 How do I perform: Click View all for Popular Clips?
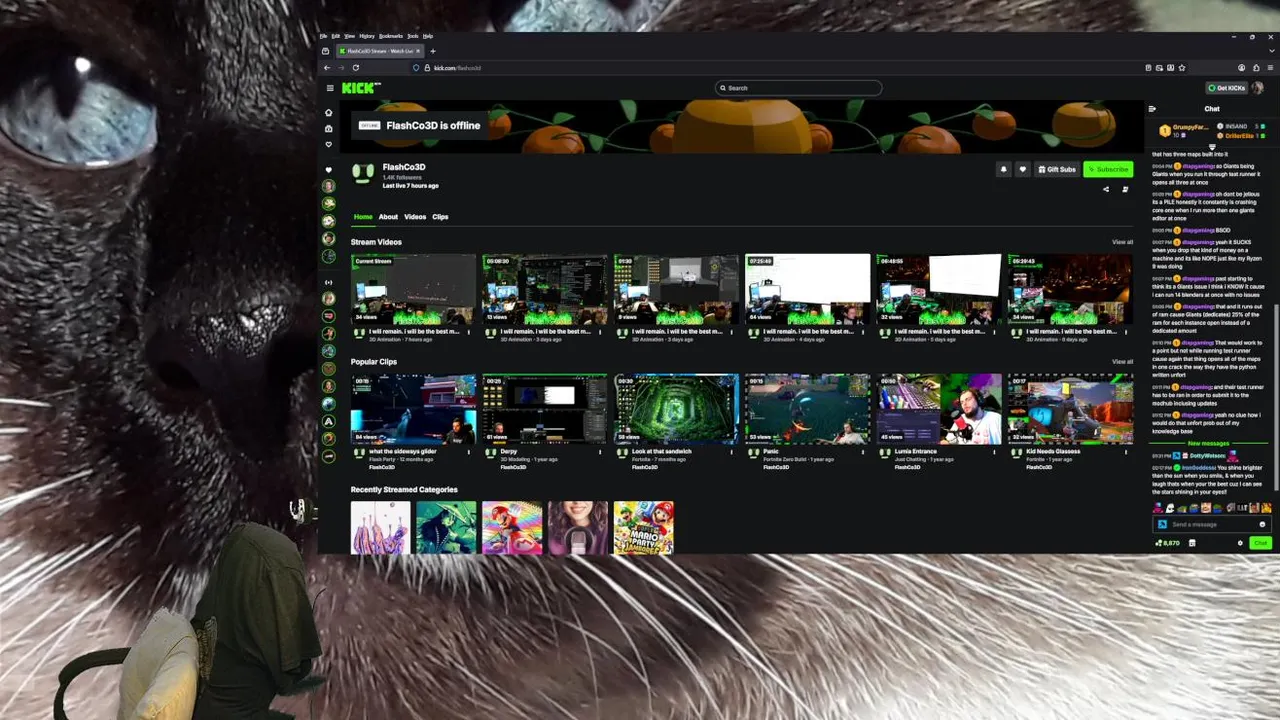tap(1122, 362)
